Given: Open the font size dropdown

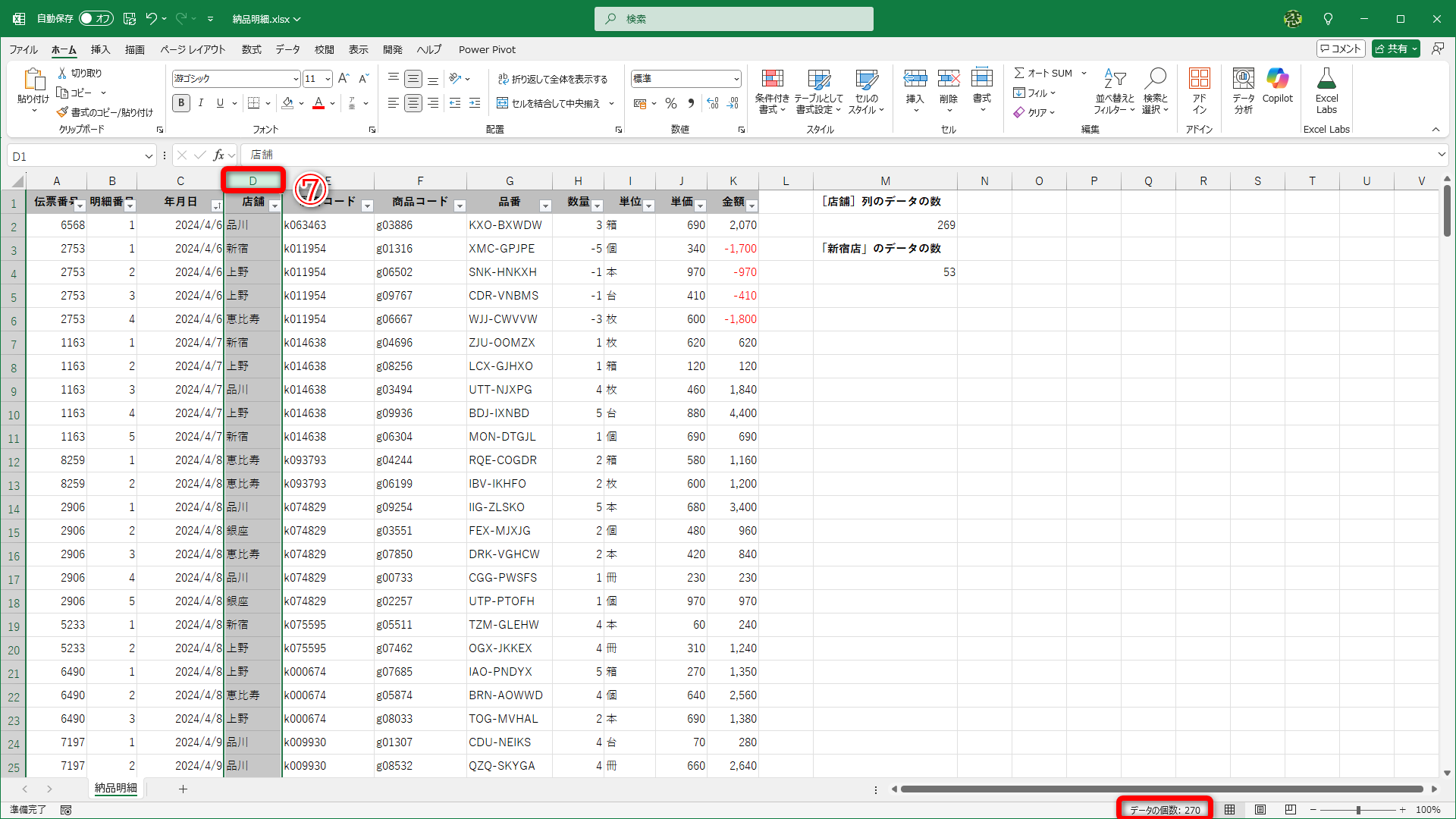Looking at the screenshot, I should click(327, 78).
